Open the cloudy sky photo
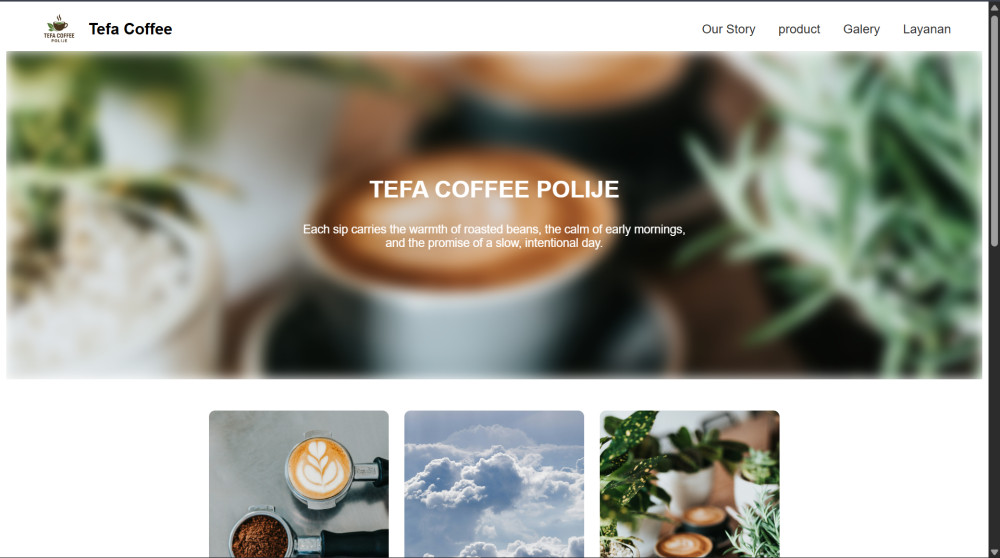Viewport: 1000px width, 558px height. tap(494, 484)
